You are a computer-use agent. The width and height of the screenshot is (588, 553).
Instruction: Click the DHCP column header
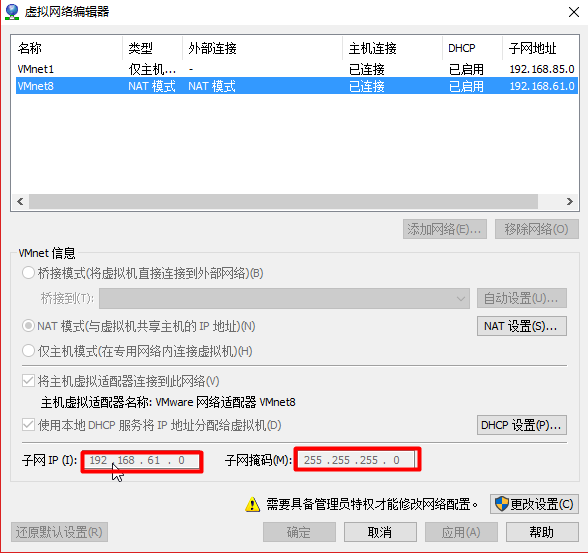tap(472, 48)
